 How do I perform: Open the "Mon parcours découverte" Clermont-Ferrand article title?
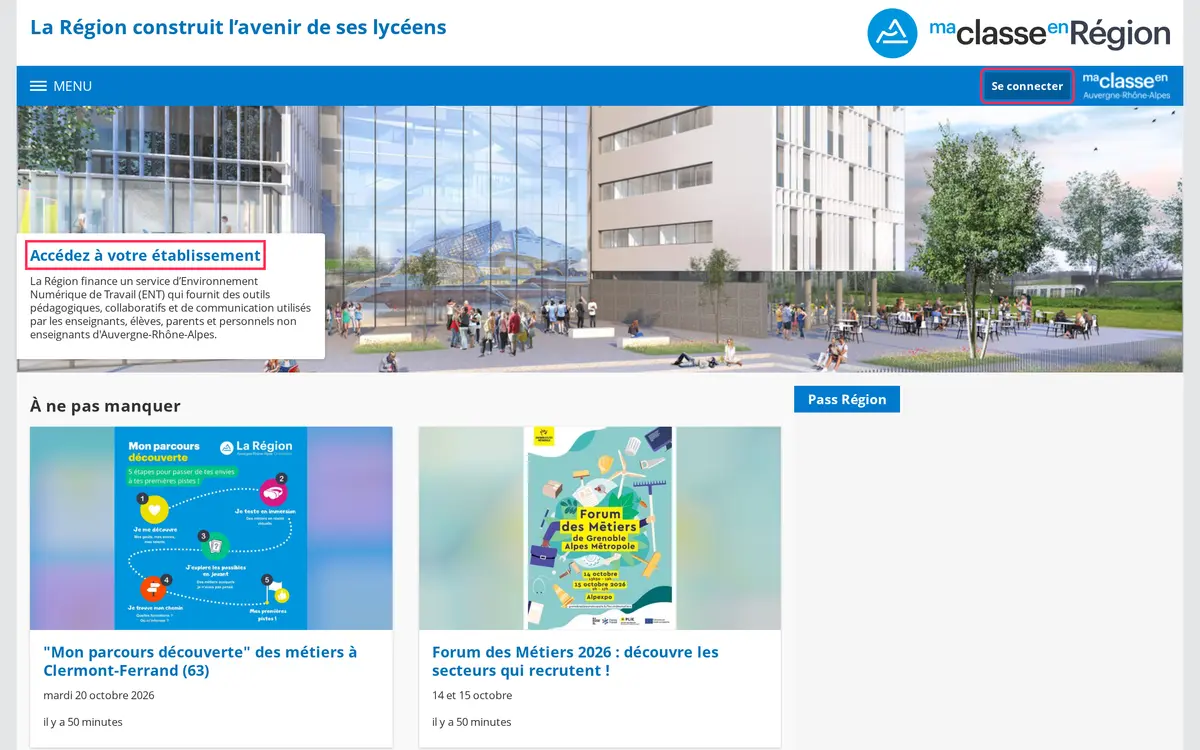(200, 661)
